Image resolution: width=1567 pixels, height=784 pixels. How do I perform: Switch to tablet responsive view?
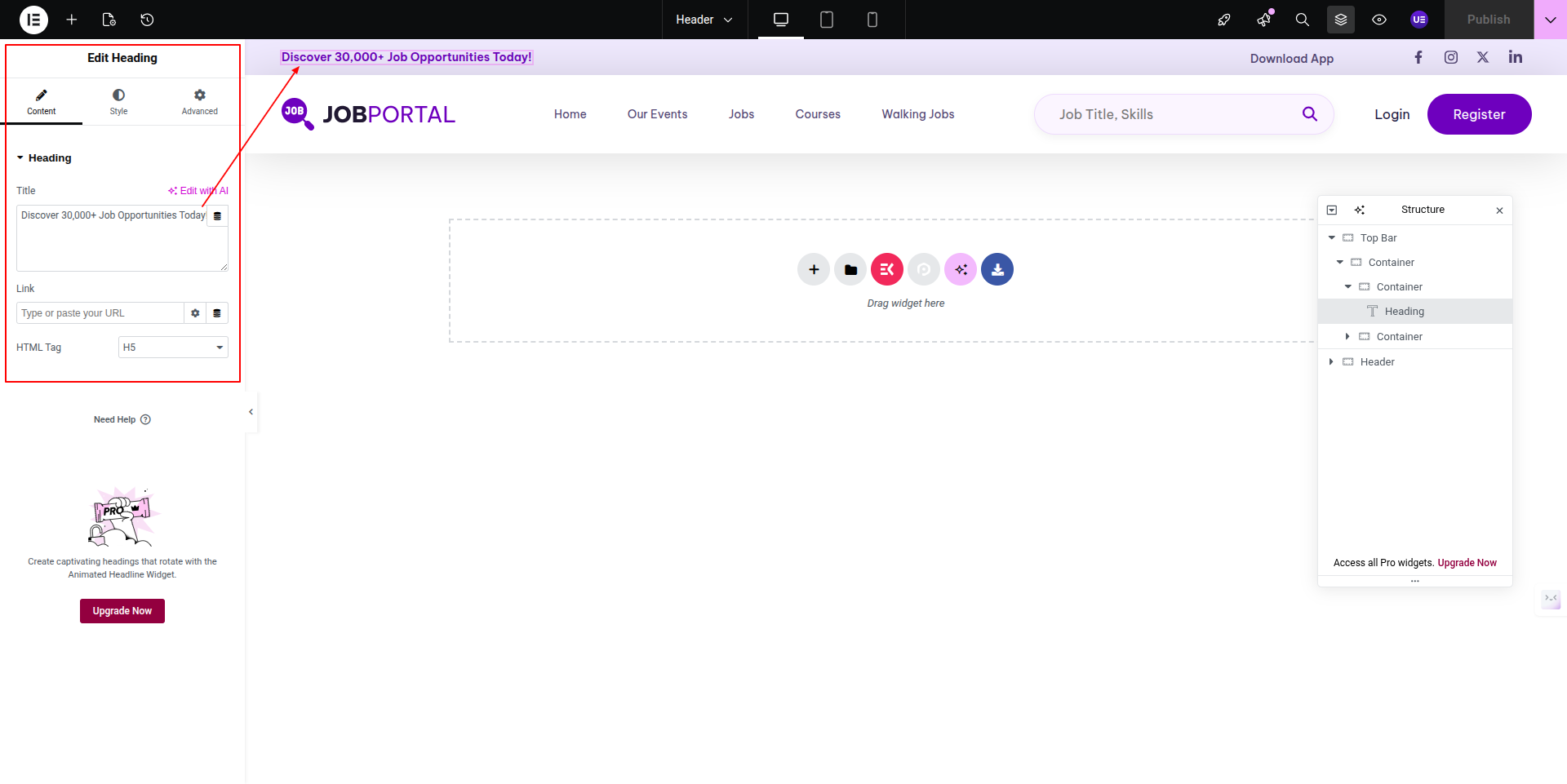[826, 20]
